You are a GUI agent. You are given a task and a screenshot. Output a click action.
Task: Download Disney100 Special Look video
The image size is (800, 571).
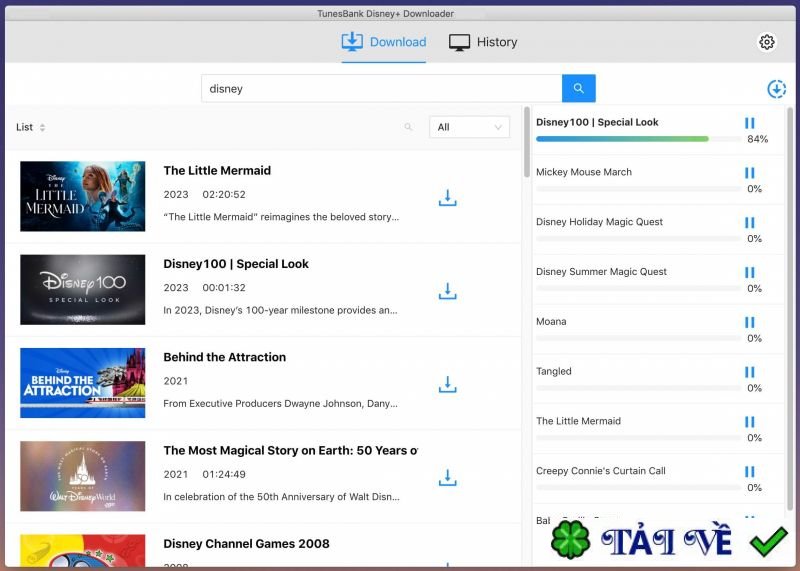[447, 291]
